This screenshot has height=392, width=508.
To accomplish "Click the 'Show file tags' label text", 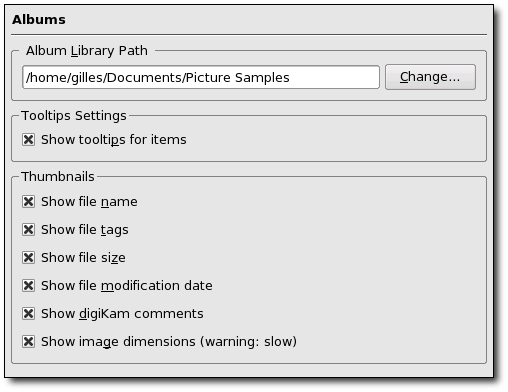I will (x=85, y=230).
